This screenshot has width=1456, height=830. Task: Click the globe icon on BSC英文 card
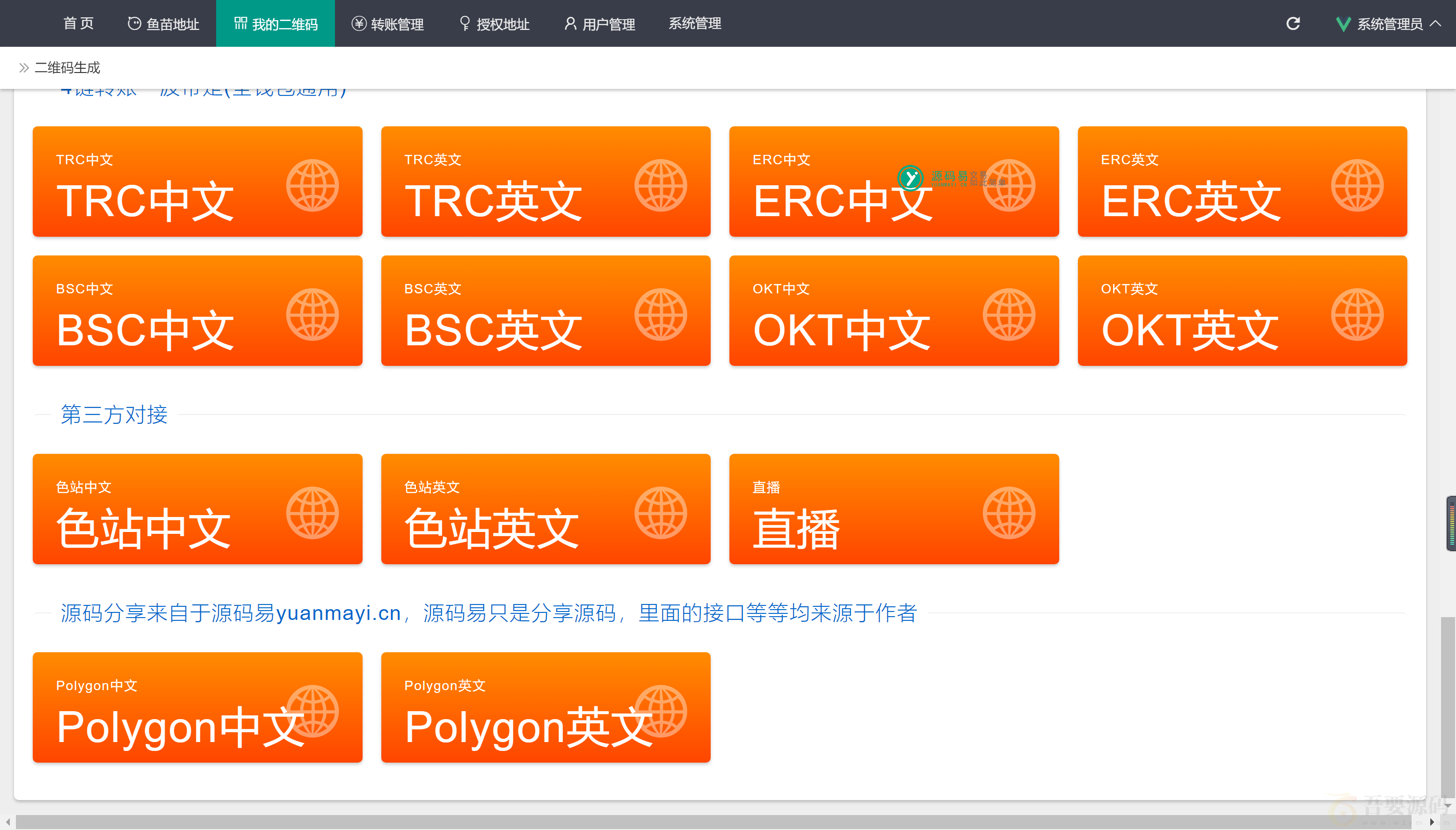[661, 315]
